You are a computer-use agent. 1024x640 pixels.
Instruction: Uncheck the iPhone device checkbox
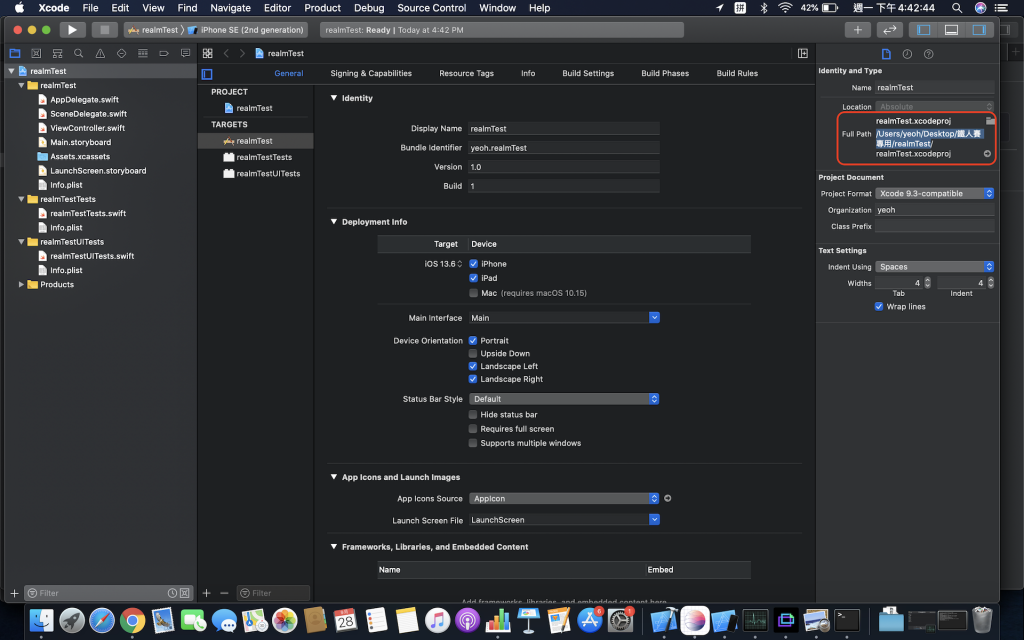tap(473, 264)
